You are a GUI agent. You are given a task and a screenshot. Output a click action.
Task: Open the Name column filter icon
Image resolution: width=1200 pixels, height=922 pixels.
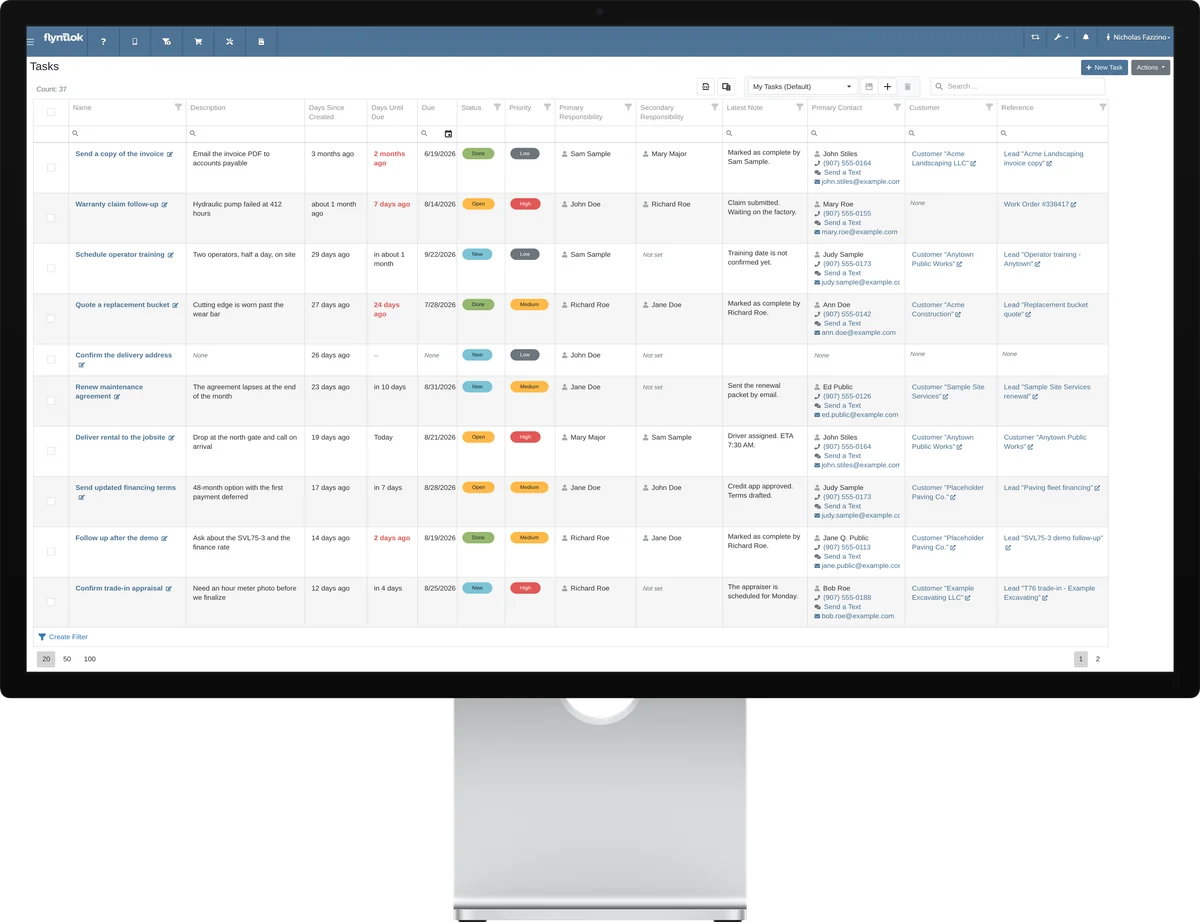point(178,107)
